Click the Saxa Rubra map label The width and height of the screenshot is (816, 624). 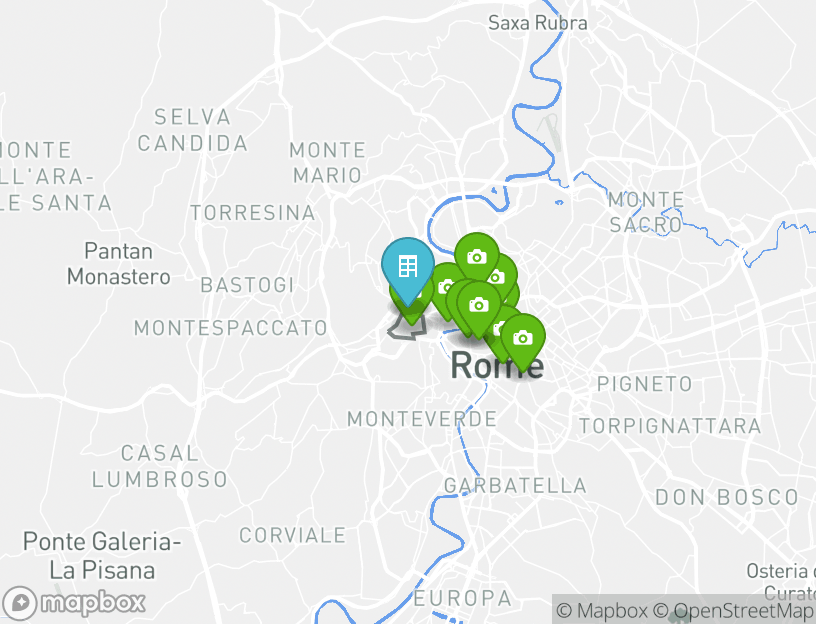538,23
